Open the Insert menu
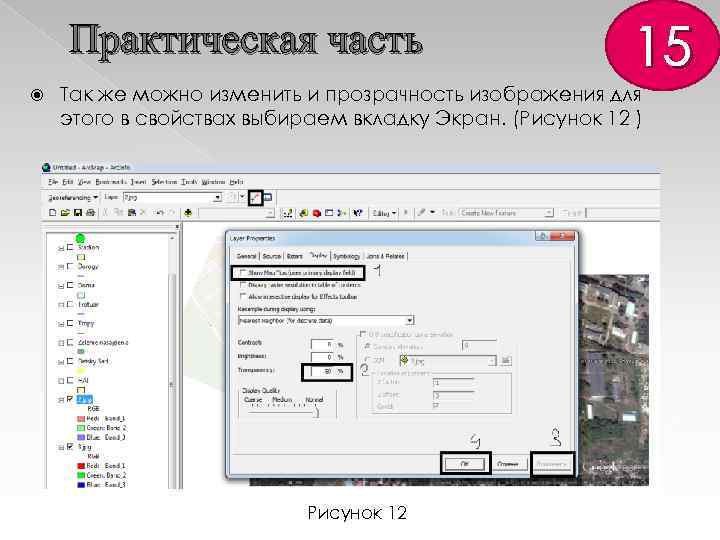 (138, 182)
